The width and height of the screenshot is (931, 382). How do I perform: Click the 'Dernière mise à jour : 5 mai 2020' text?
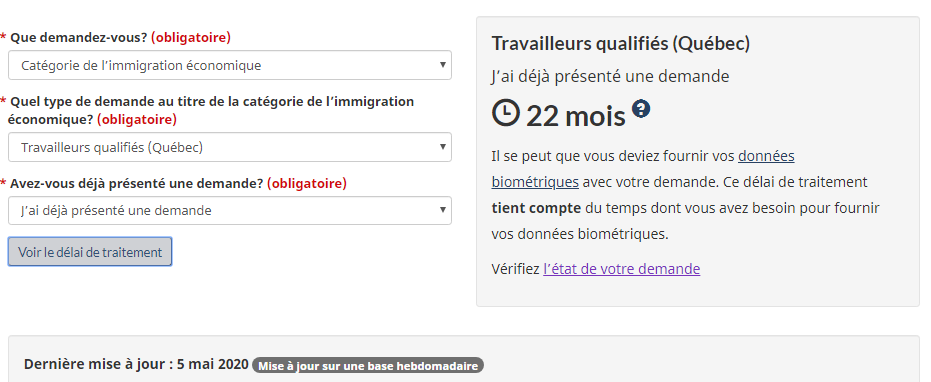(136, 364)
